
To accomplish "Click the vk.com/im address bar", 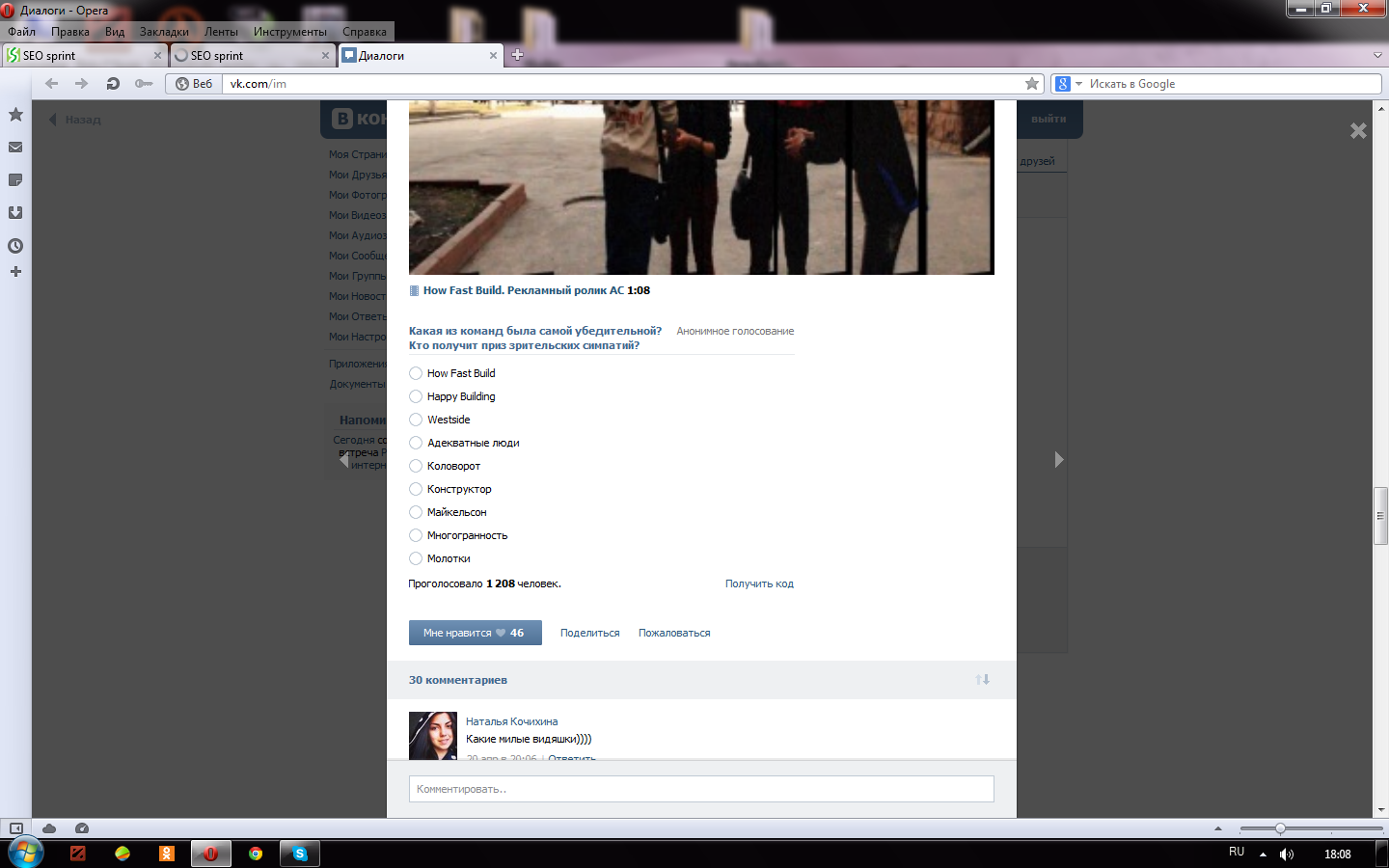I will [622, 84].
